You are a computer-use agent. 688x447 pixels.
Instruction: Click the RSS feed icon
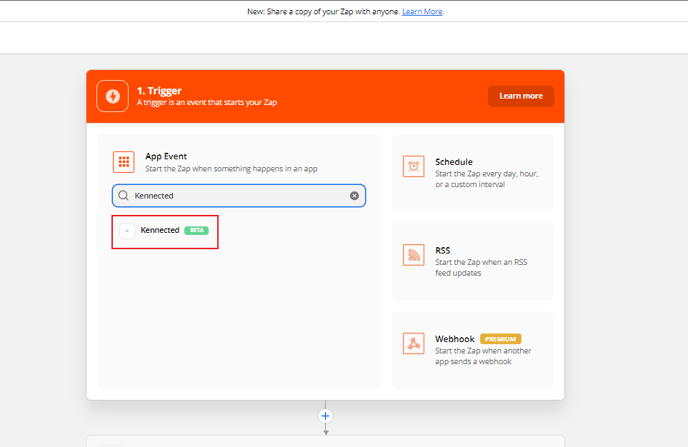pos(413,255)
